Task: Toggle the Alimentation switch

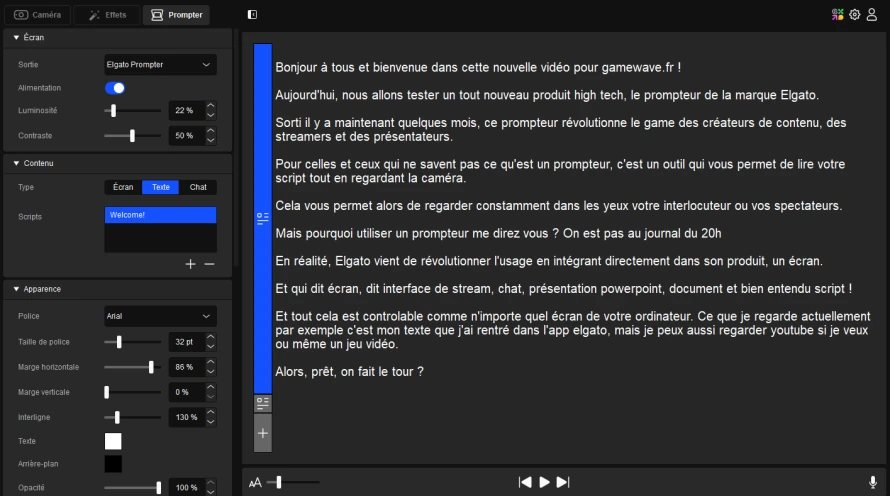Action: (x=115, y=88)
